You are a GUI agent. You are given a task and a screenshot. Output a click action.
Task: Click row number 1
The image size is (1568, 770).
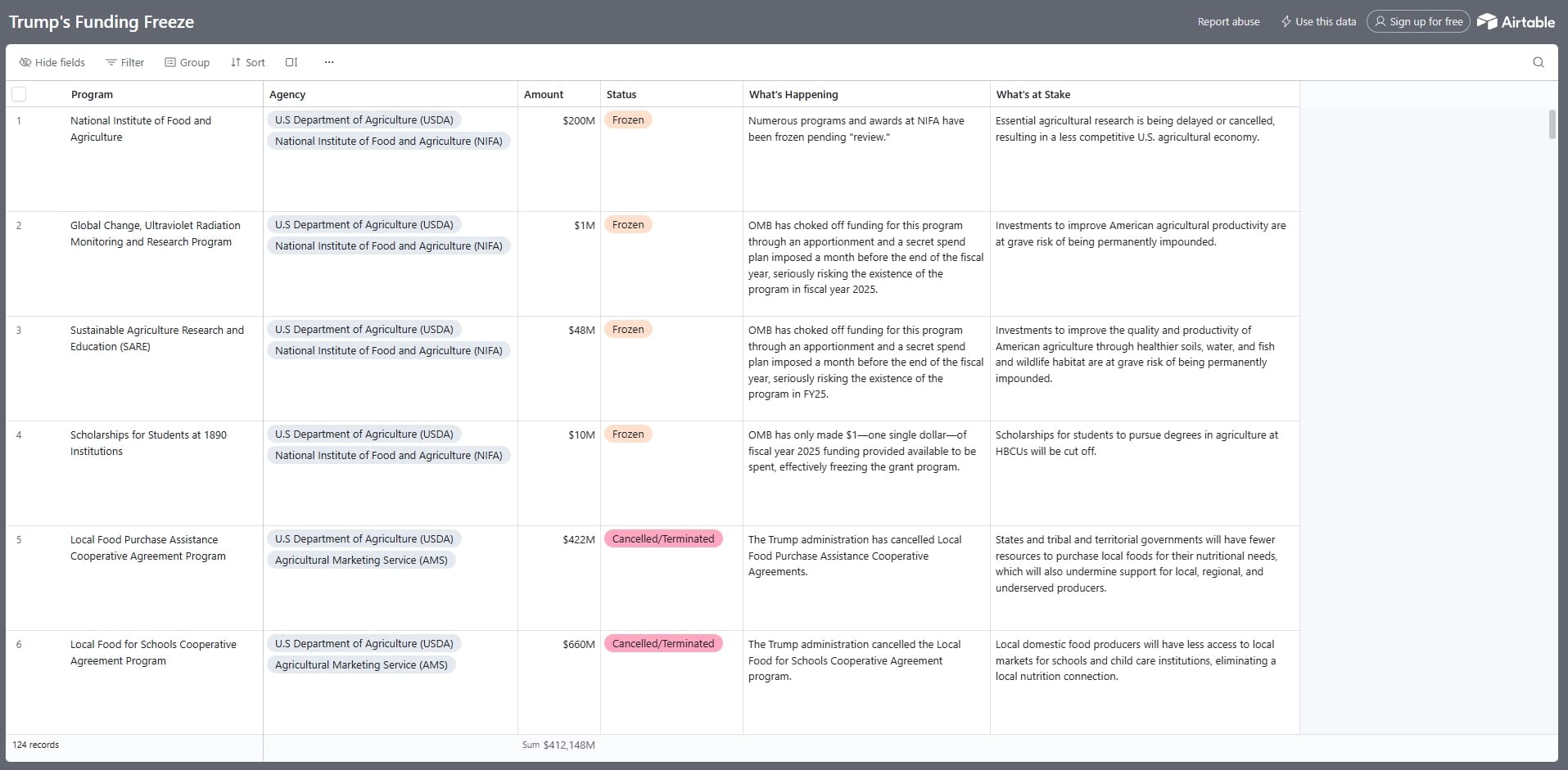pos(19,121)
